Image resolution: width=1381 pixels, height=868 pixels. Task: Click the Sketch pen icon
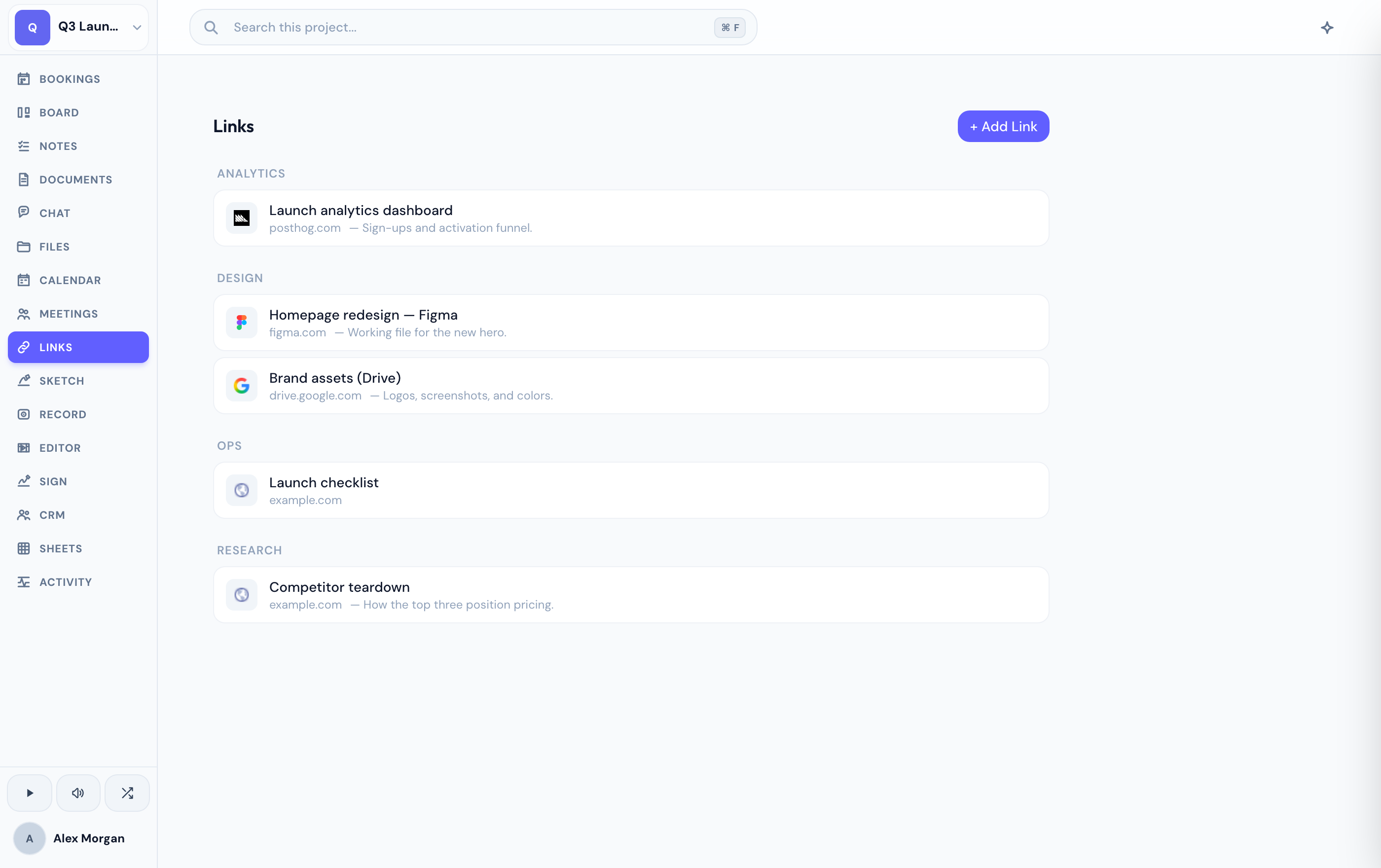[x=24, y=381]
